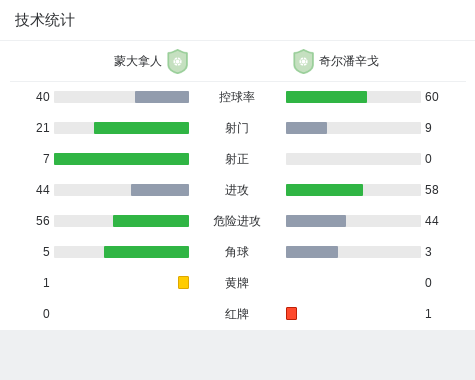Click the 控球率 gray-blue bar for 蒙大拿人

click(162, 97)
